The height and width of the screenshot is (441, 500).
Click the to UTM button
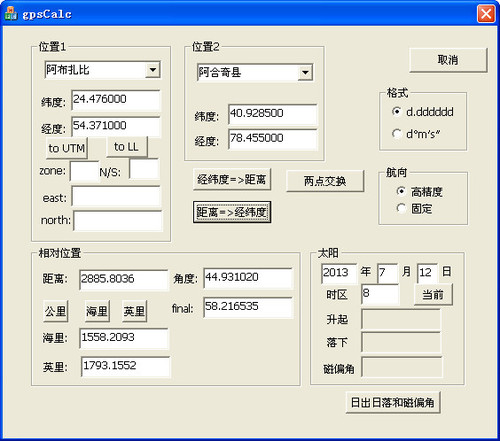67,148
